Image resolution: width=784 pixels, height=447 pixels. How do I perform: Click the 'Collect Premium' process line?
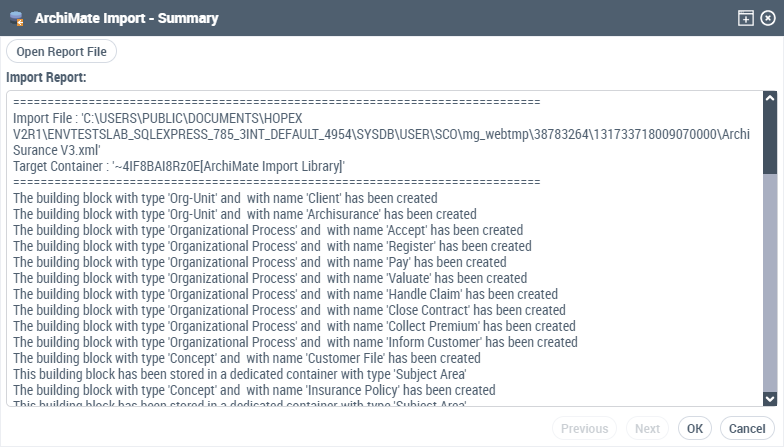click(x=294, y=326)
